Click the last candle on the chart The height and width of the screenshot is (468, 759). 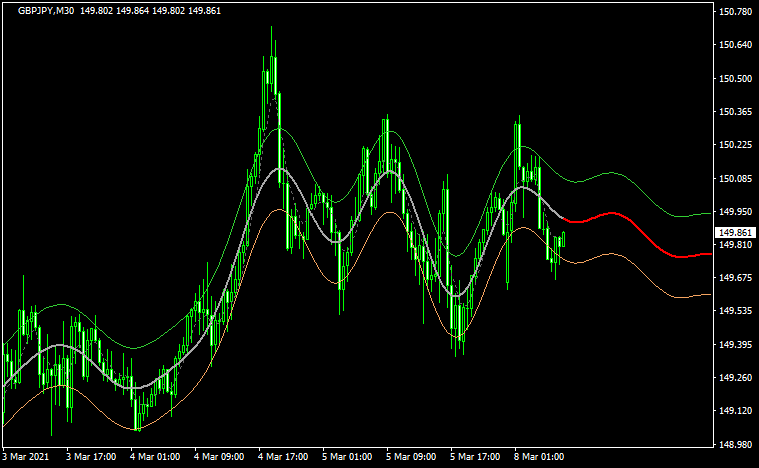[x=564, y=238]
